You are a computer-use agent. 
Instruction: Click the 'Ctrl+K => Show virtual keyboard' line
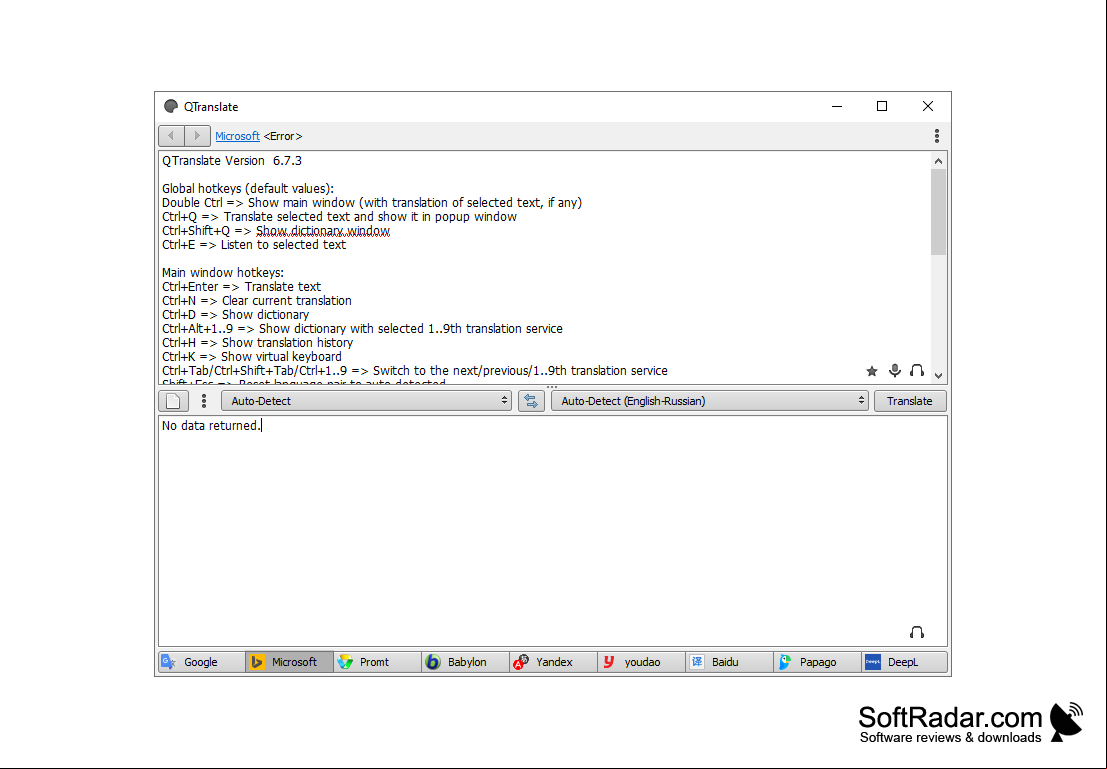252,357
